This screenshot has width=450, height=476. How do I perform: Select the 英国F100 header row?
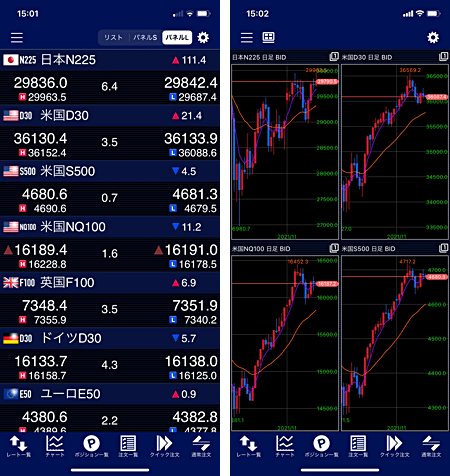(x=110, y=283)
